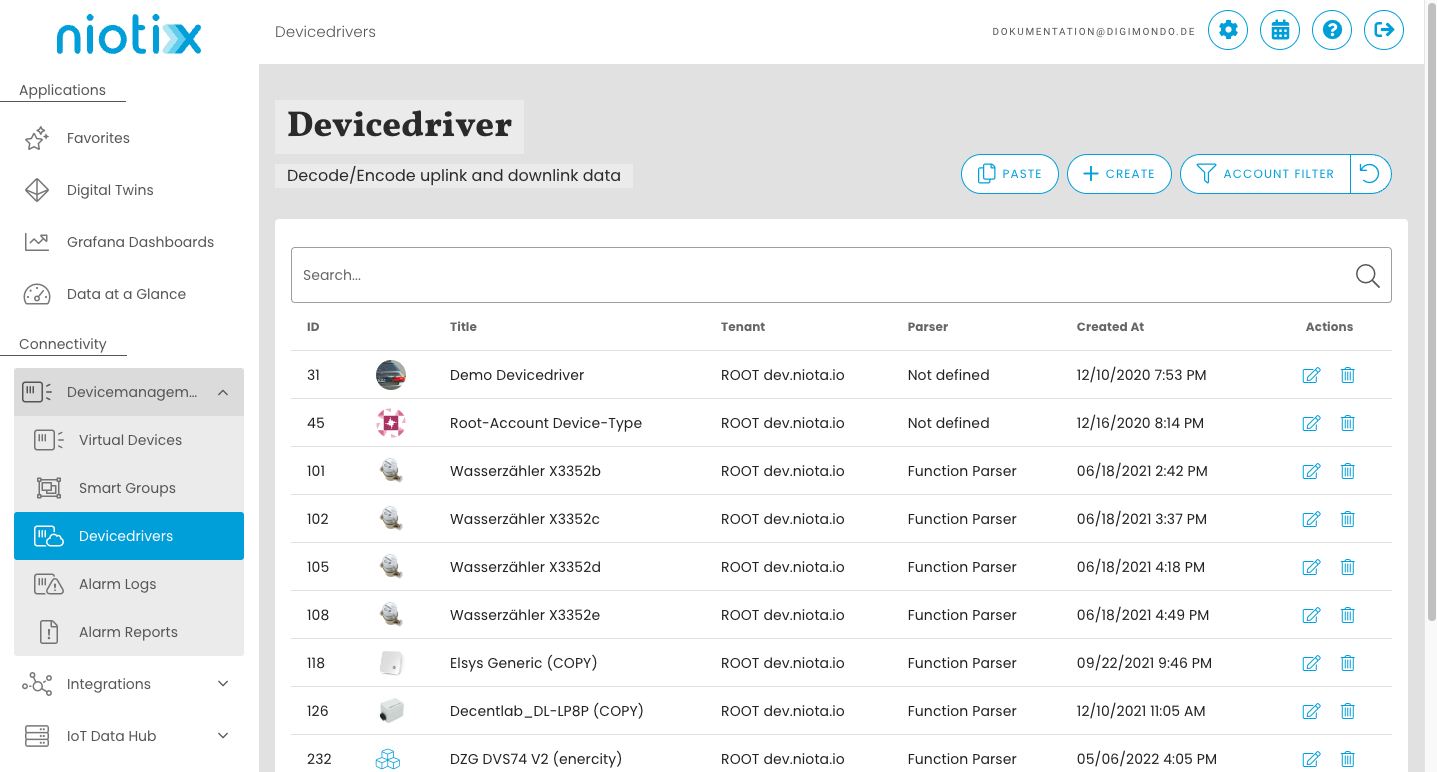Open the ACCOUNT FILTER dialog
1437x772 pixels.
1264,174
